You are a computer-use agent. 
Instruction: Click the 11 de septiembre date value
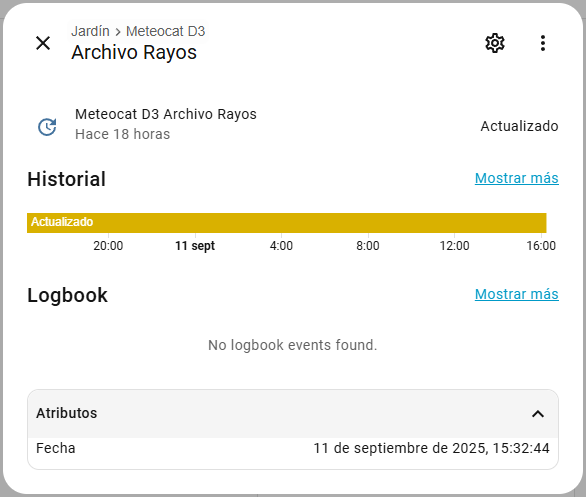tap(431, 448)
